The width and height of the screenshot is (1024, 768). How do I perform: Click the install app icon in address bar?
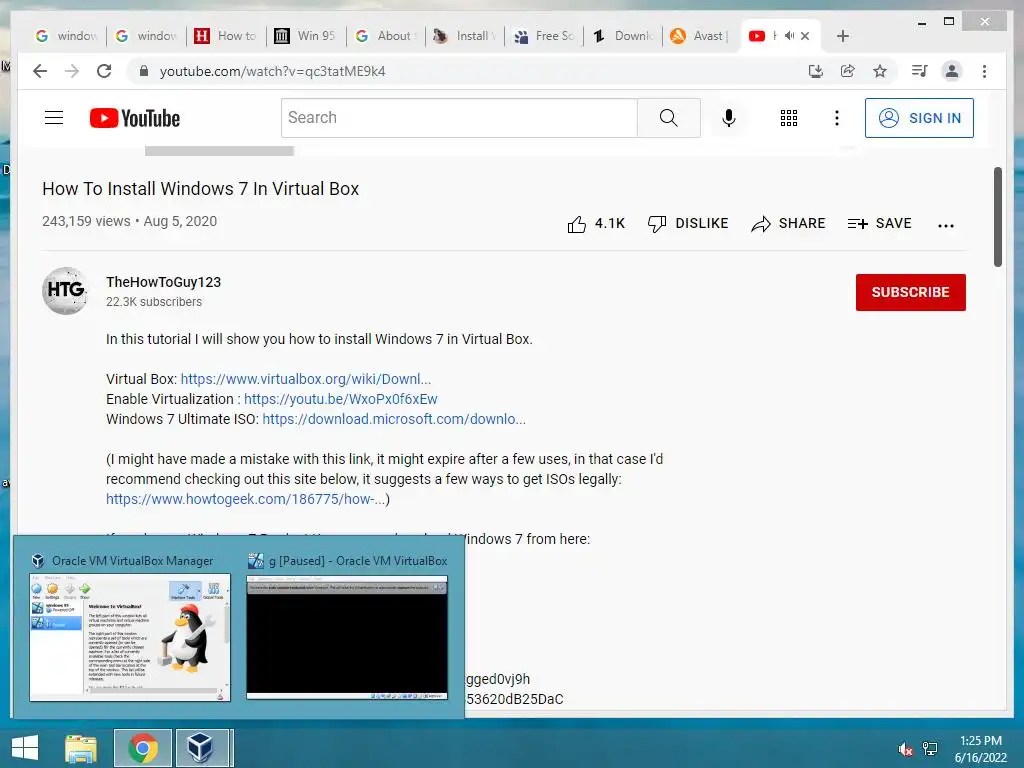click(x=816, y=71)
